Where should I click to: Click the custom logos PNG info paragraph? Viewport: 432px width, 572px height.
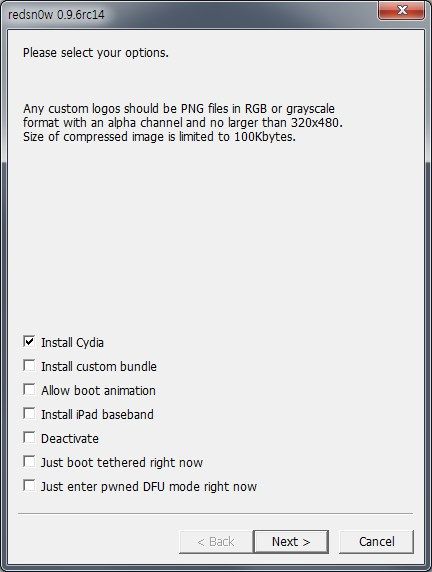[x=183, y=123]
